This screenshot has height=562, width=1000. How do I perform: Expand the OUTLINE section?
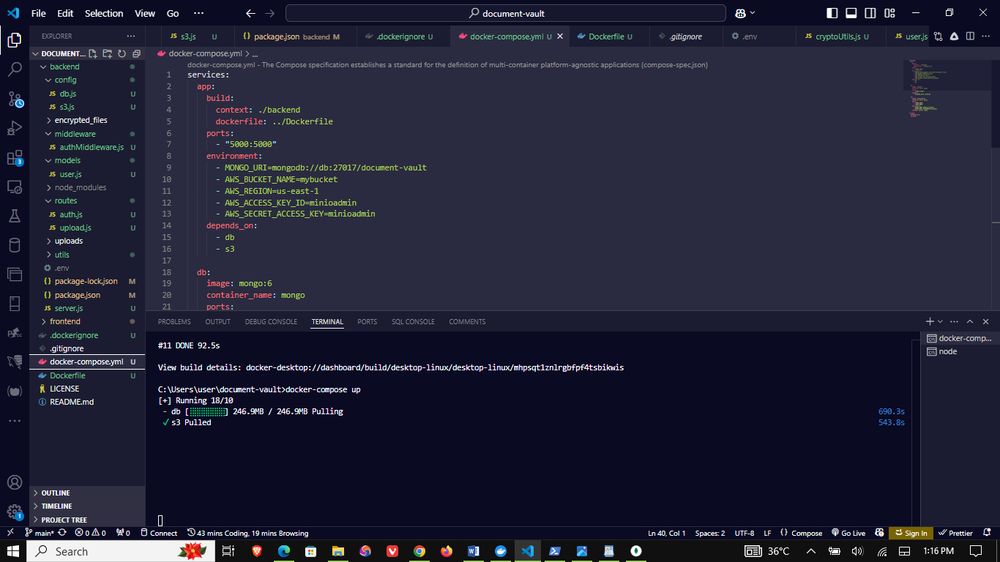coord(87,492)
